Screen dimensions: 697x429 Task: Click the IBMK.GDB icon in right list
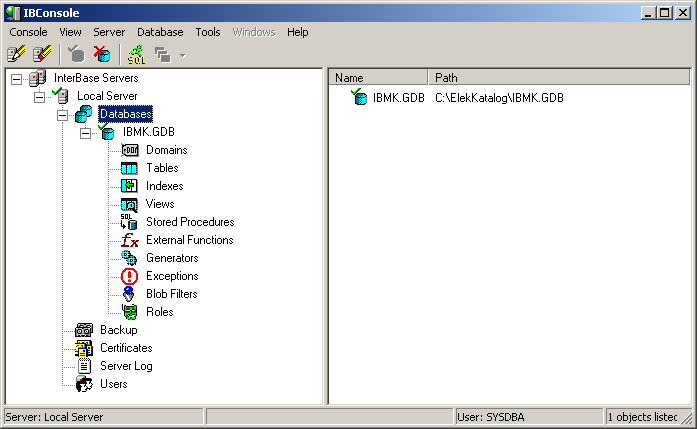point(359,97)
